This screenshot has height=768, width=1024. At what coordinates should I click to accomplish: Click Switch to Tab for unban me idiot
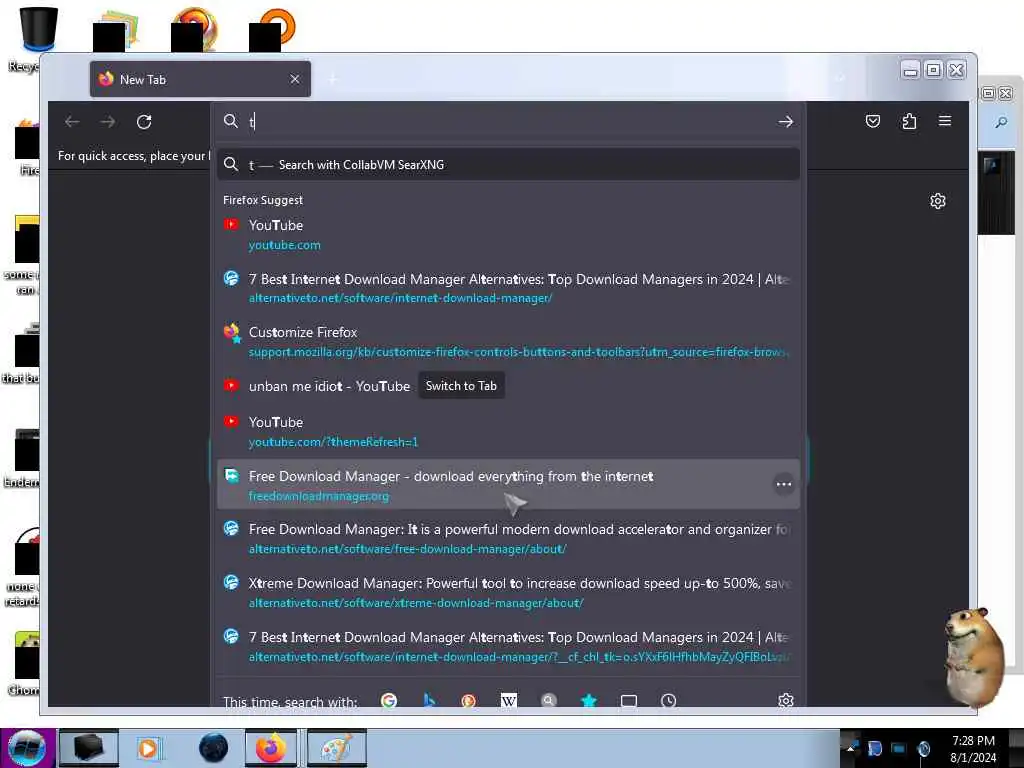(x=461, y=386)
